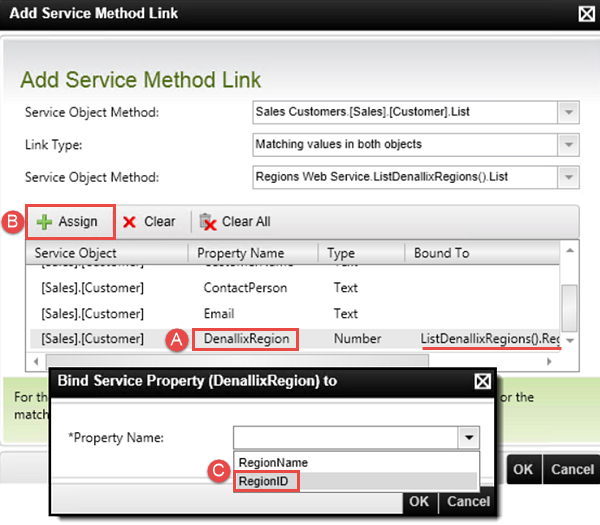Click the Type column header
600x525 pixels.
(361, 253)
